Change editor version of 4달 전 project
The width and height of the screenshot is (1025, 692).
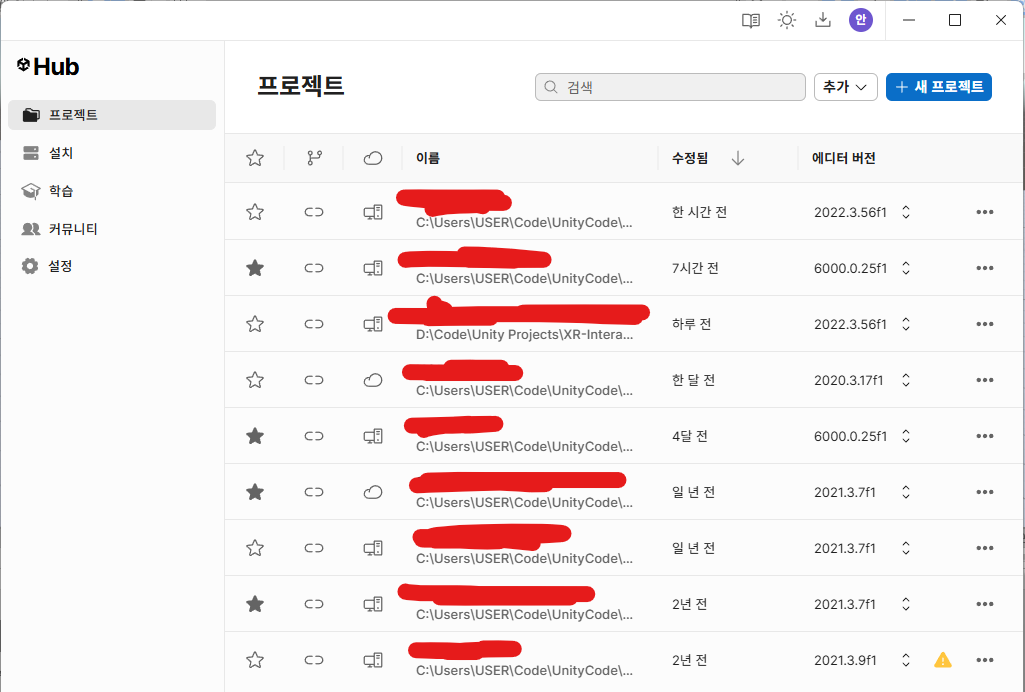(906, 436)
